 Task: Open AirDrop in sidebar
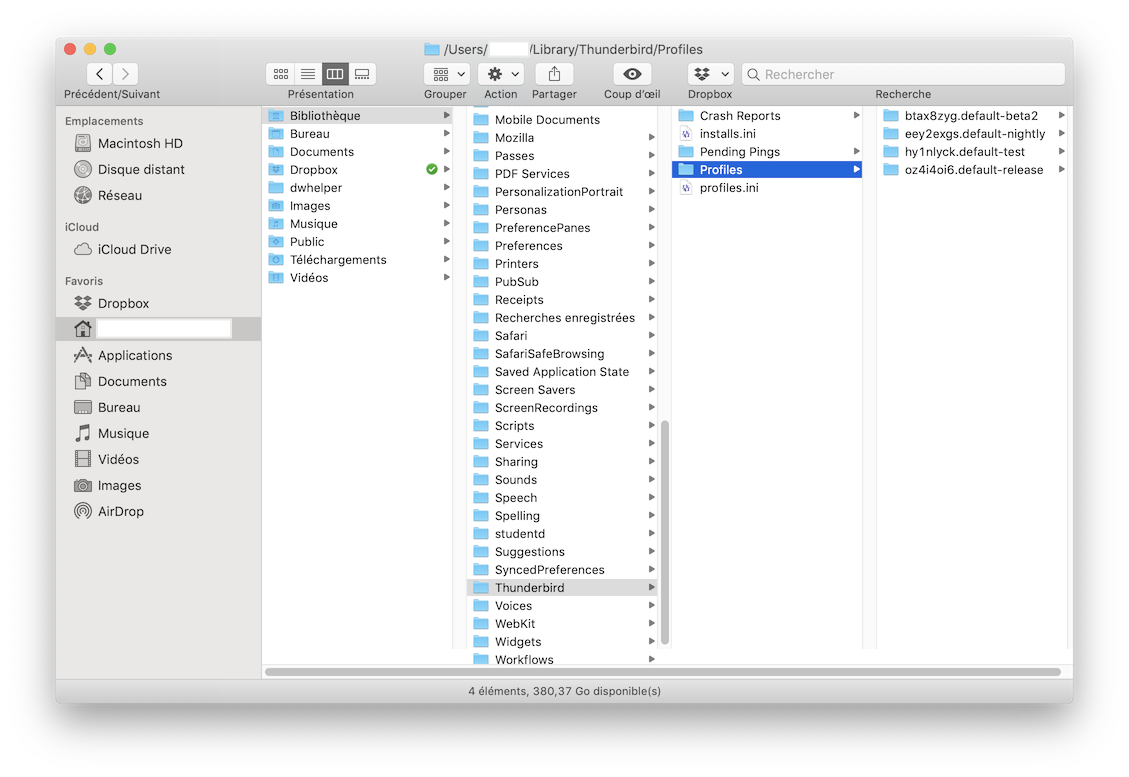tap(158, 511)
